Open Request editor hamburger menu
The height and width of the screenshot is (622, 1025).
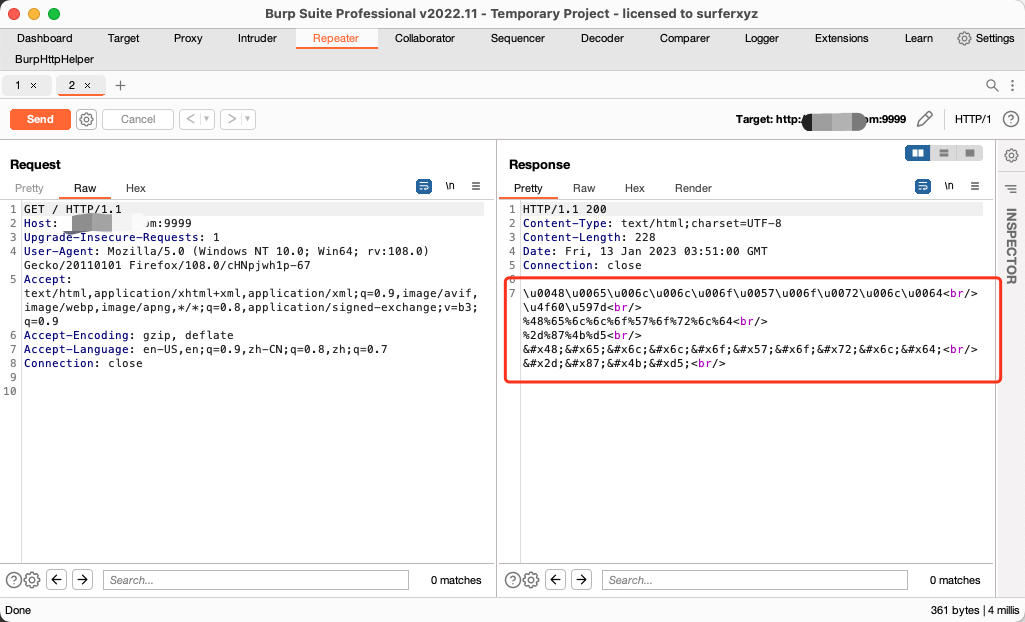click(x=476, y=186)
